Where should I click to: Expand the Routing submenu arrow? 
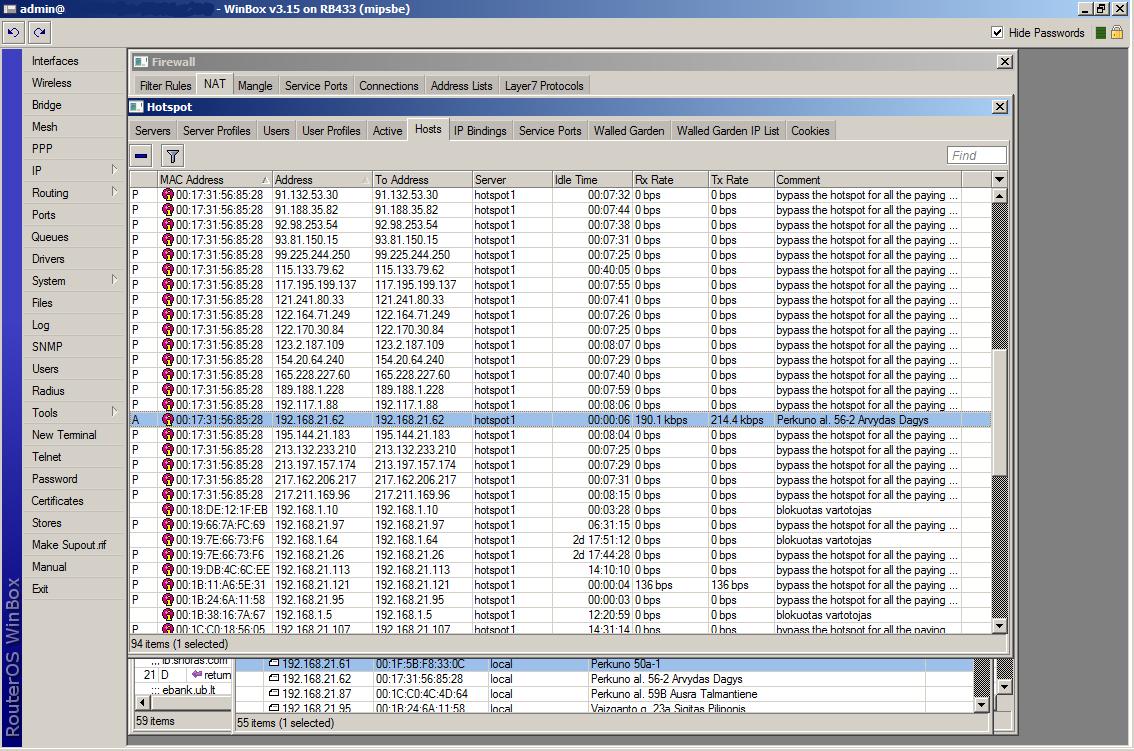click(x=114, y=192)
